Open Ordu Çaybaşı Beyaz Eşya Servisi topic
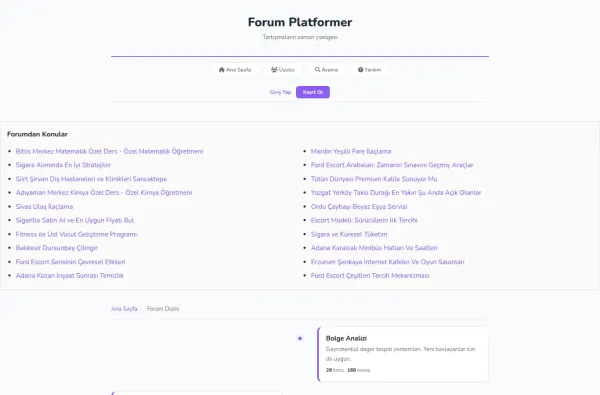 359,206
